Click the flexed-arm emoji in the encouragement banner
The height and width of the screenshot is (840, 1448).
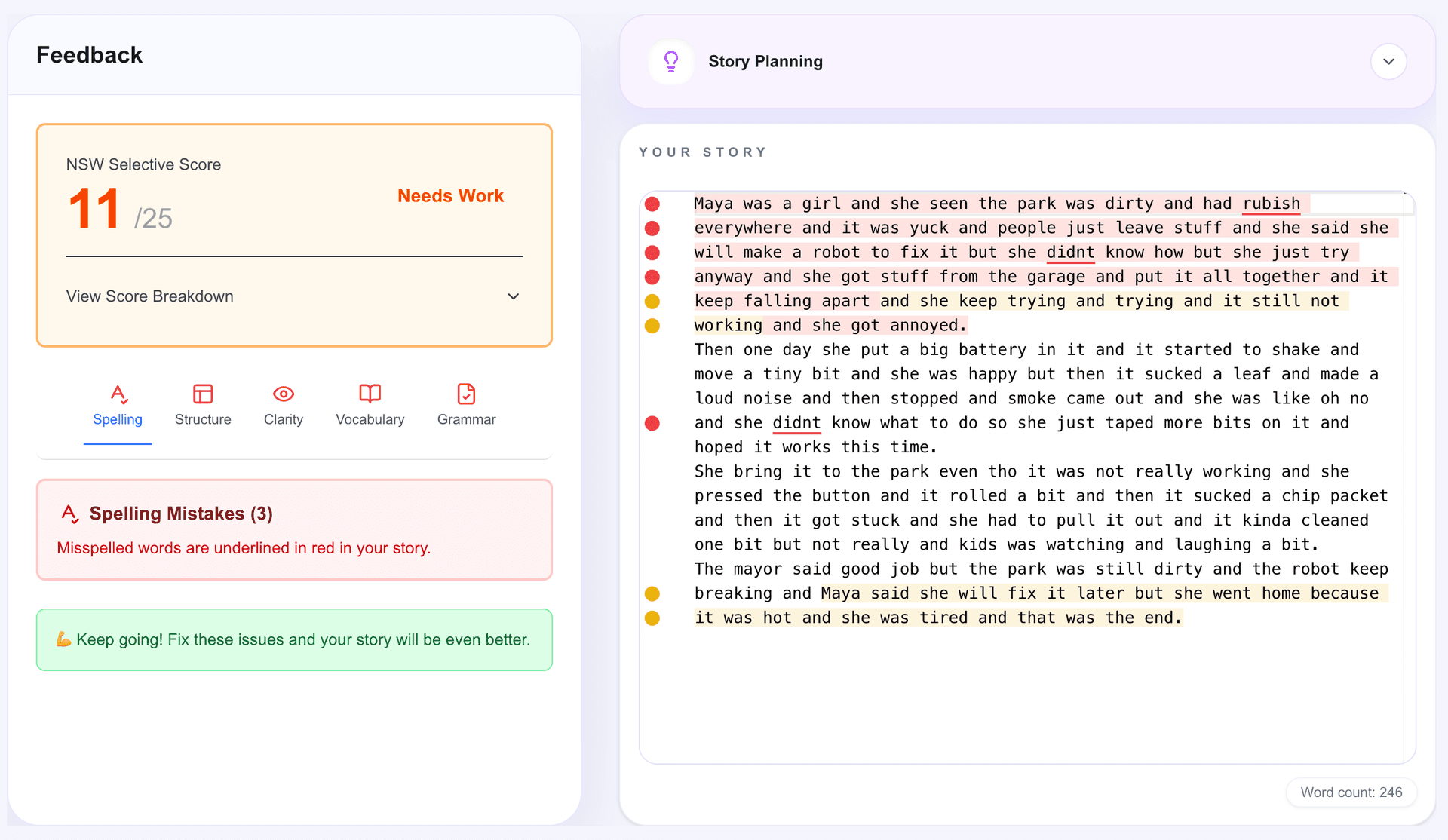[63, 639]
